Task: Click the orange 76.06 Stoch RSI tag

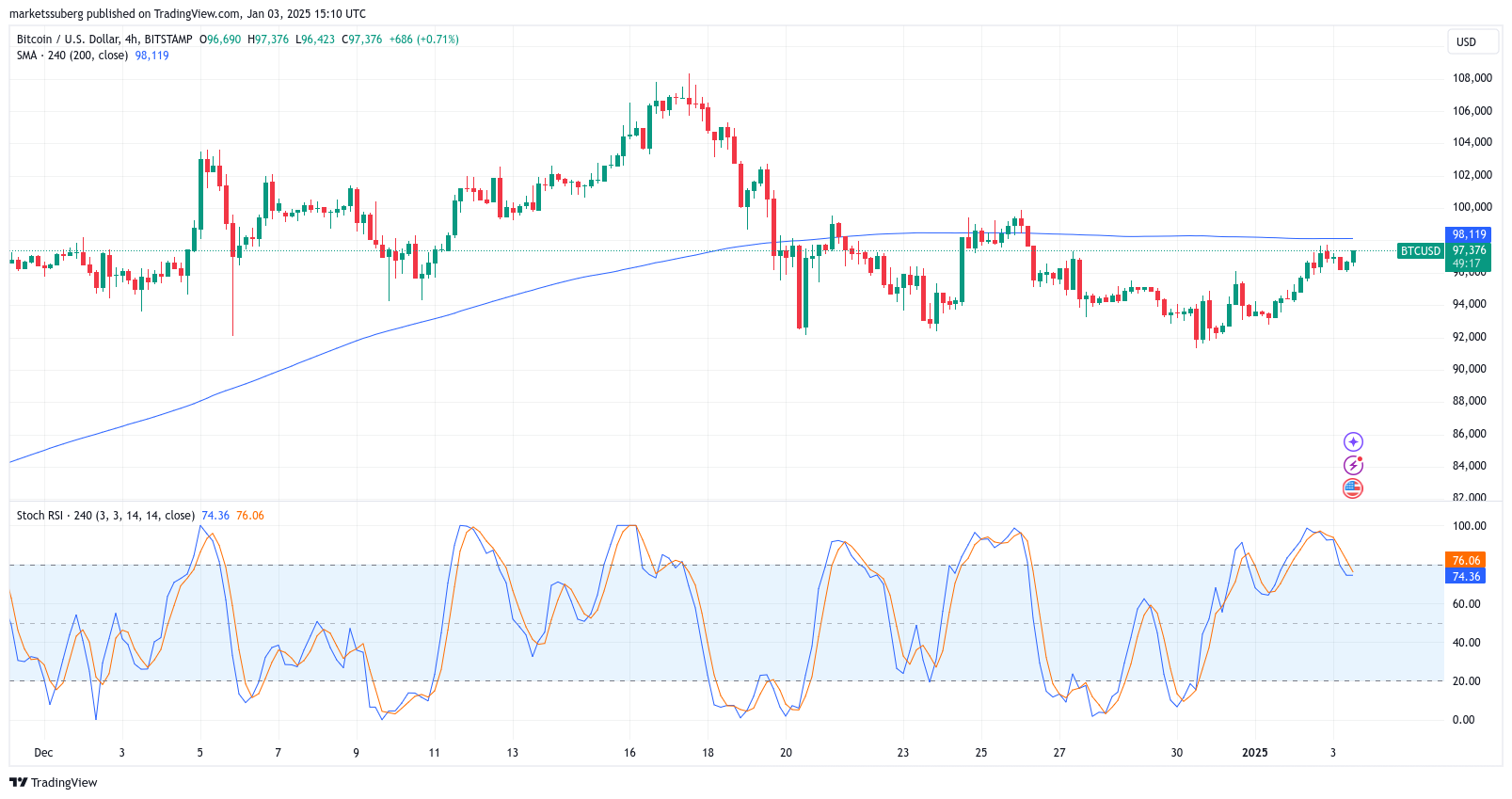Action: (1465, 561)
